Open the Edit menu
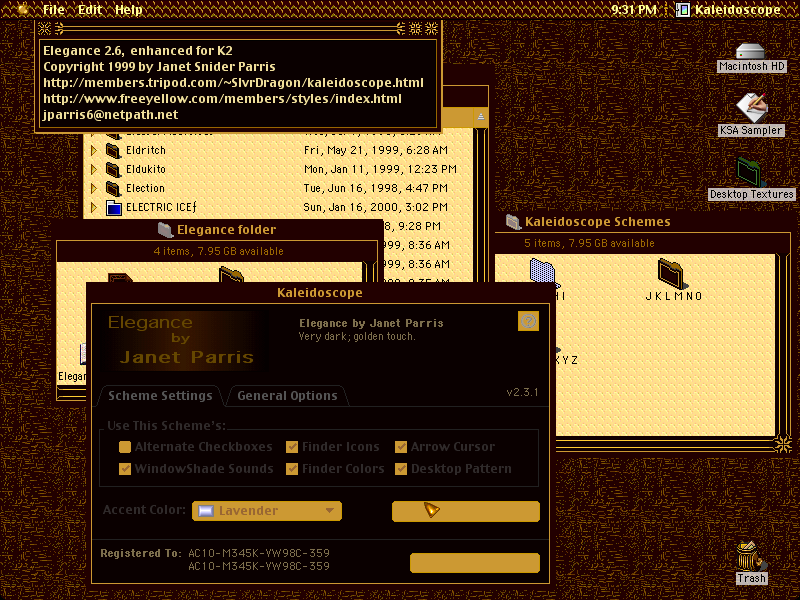This screenshot has width=800, height=600. pos(90,9)
